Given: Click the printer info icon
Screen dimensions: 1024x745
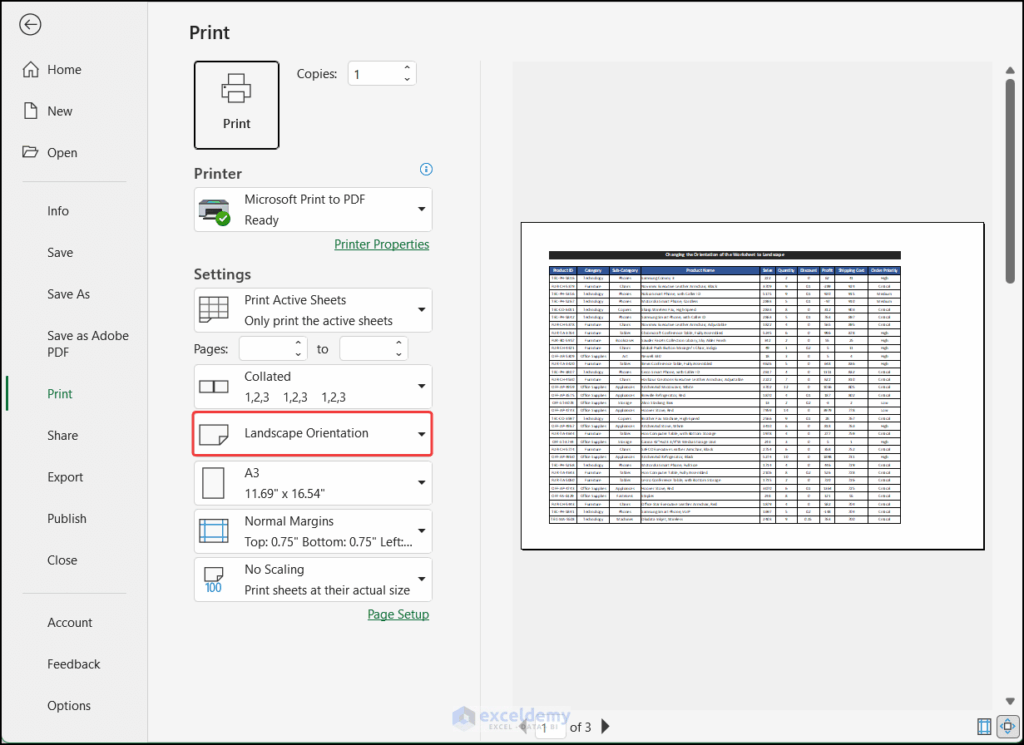Looking at the screenshot, I should tap(426, 170).
